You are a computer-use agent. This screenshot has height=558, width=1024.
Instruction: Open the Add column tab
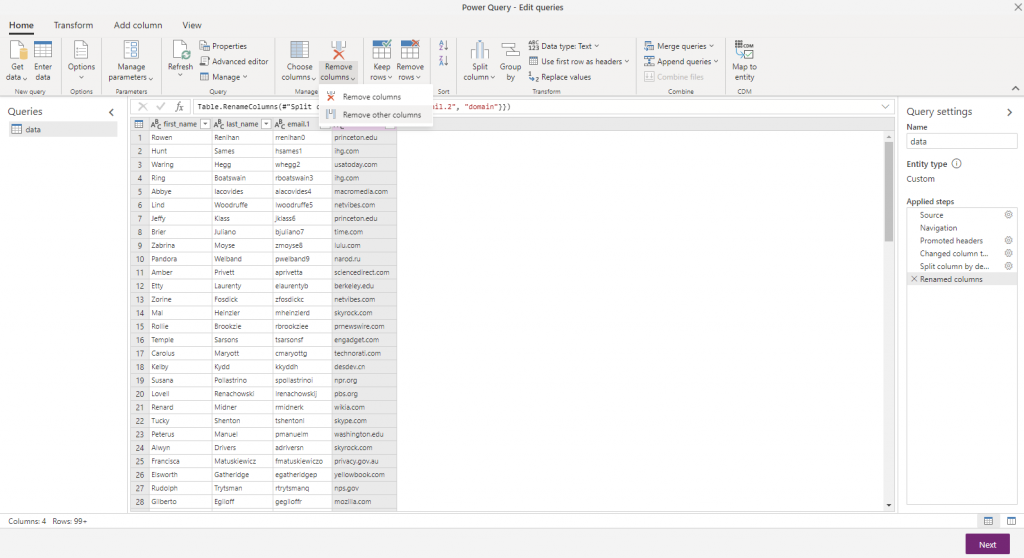click(138, 25)
